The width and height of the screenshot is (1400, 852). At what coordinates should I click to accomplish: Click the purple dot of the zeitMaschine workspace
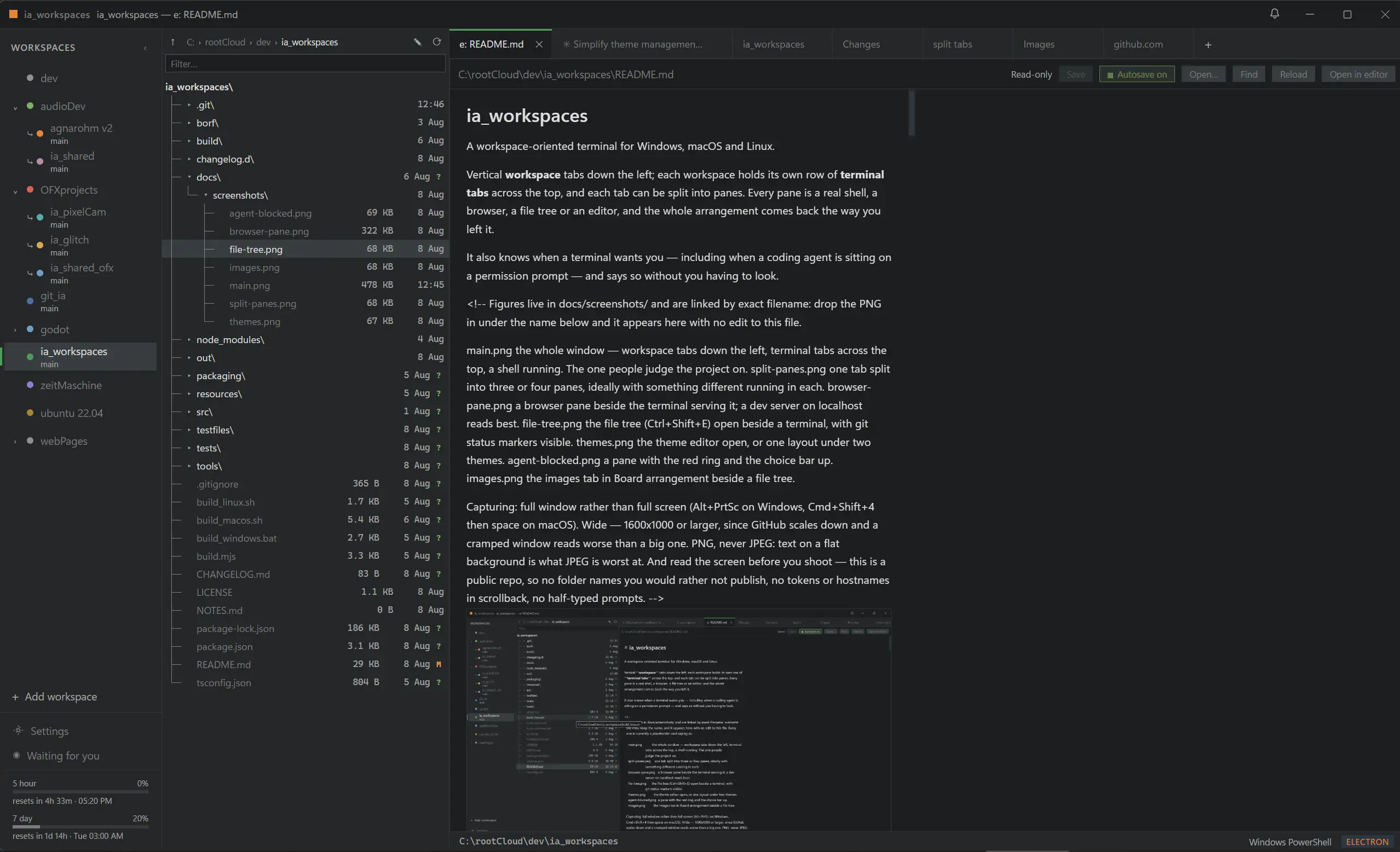click(x=30, y=385)
